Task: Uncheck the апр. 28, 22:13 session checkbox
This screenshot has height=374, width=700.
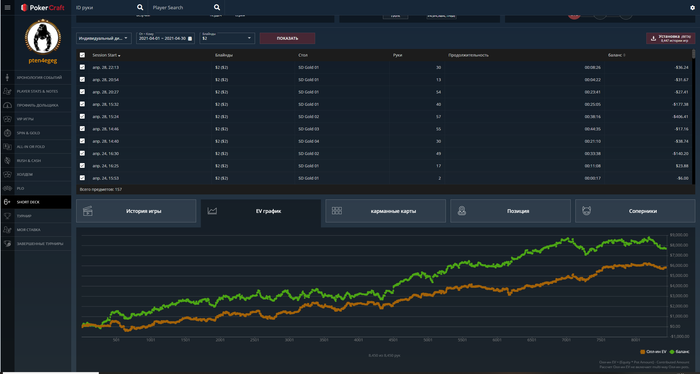Action: coord(82,67)
